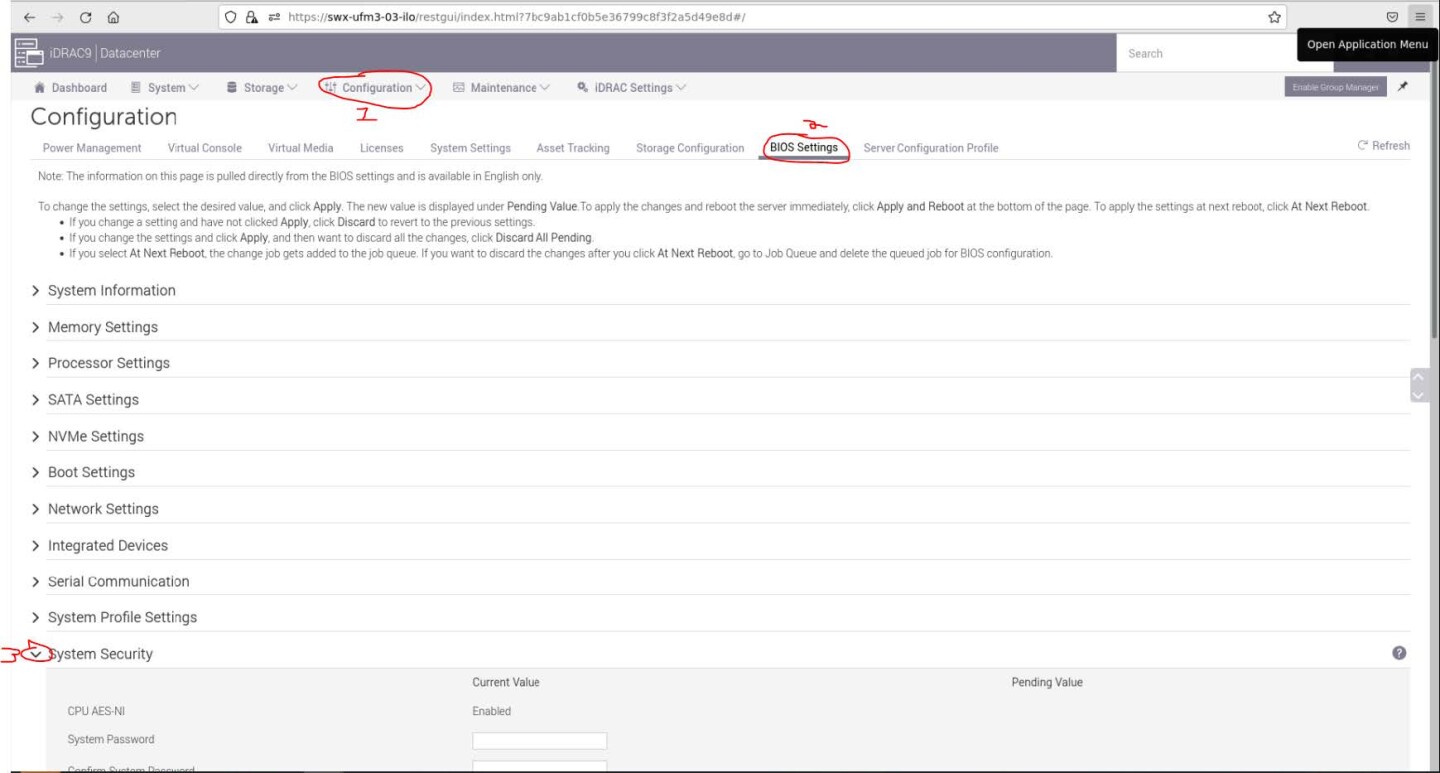Screen dimensions: 1440x773
Task: Open the Maintenance dropdown menu
Action: pos(502,88)
